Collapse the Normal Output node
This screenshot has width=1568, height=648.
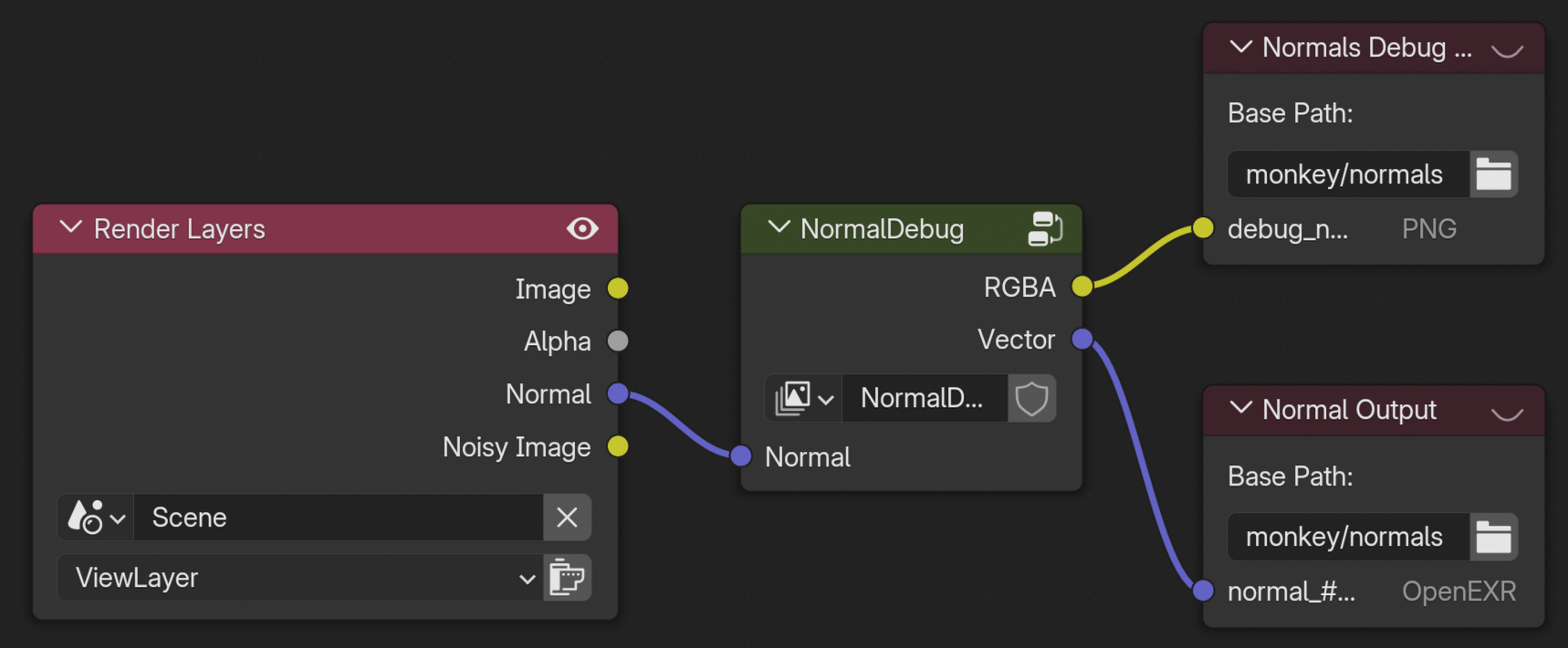coord(1240,409)
